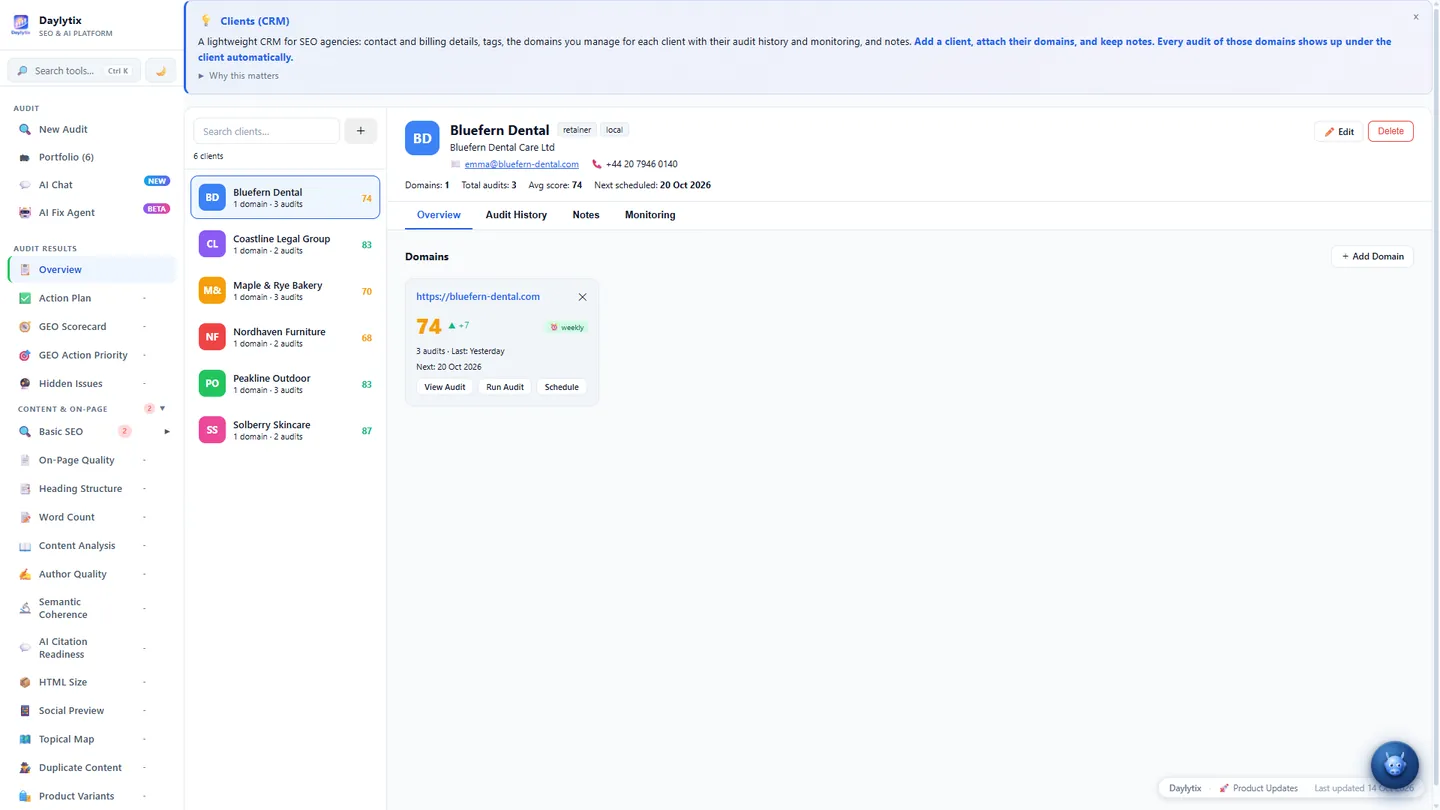Delete the Bluefern Dental client
The height and width of the screenshot is (810, 1440).
pyautogui.click(x=1391, y=131)
